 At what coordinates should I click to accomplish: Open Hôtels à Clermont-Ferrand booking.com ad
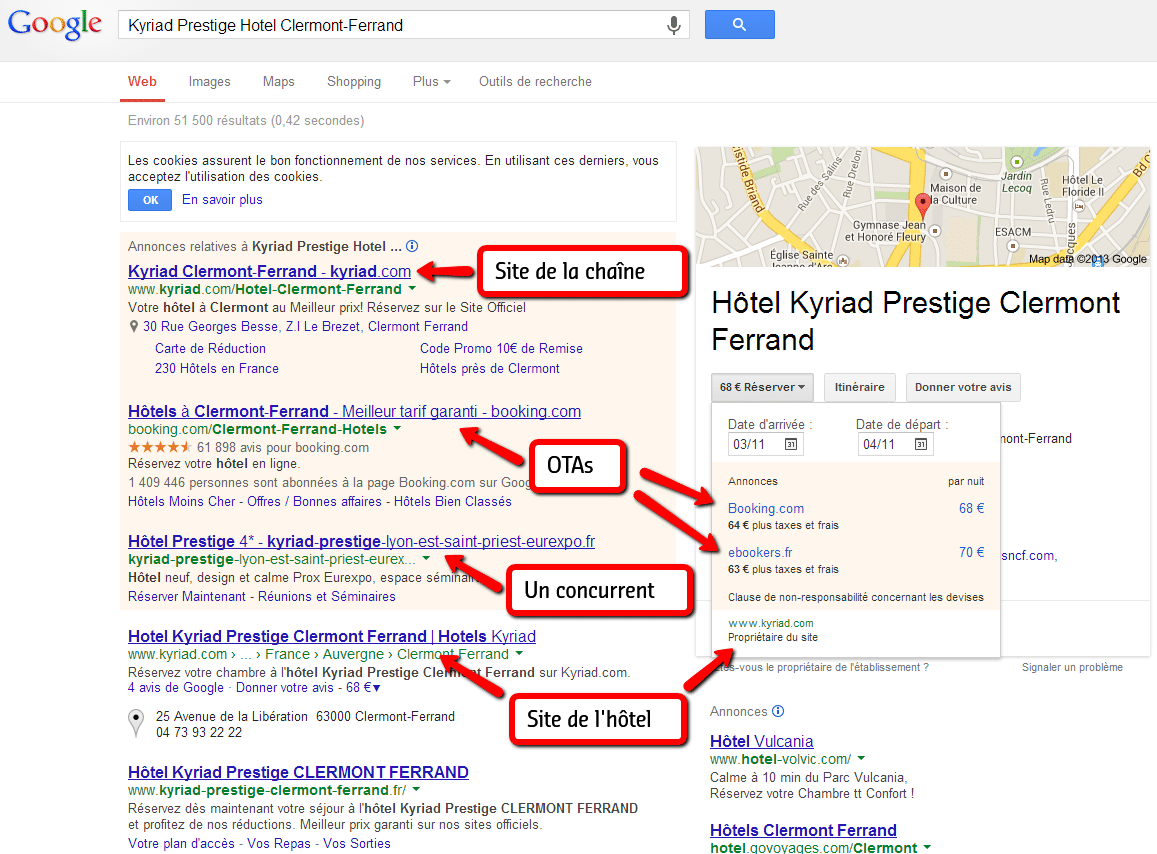coord(354,411)
